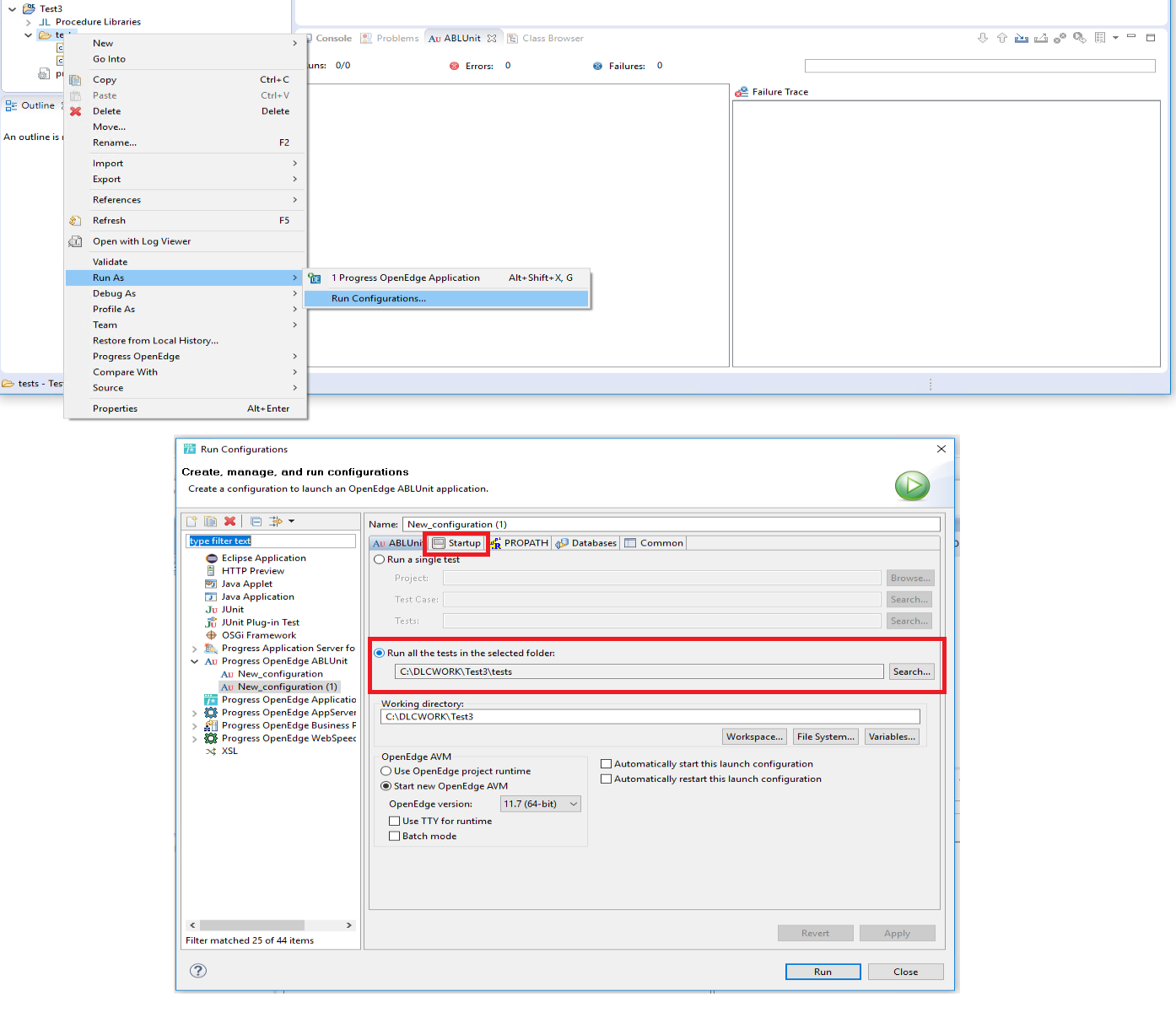Open the test run history list
Image resolution: width=1176 pixels, height=1029 pixels.
point(1101,38)
